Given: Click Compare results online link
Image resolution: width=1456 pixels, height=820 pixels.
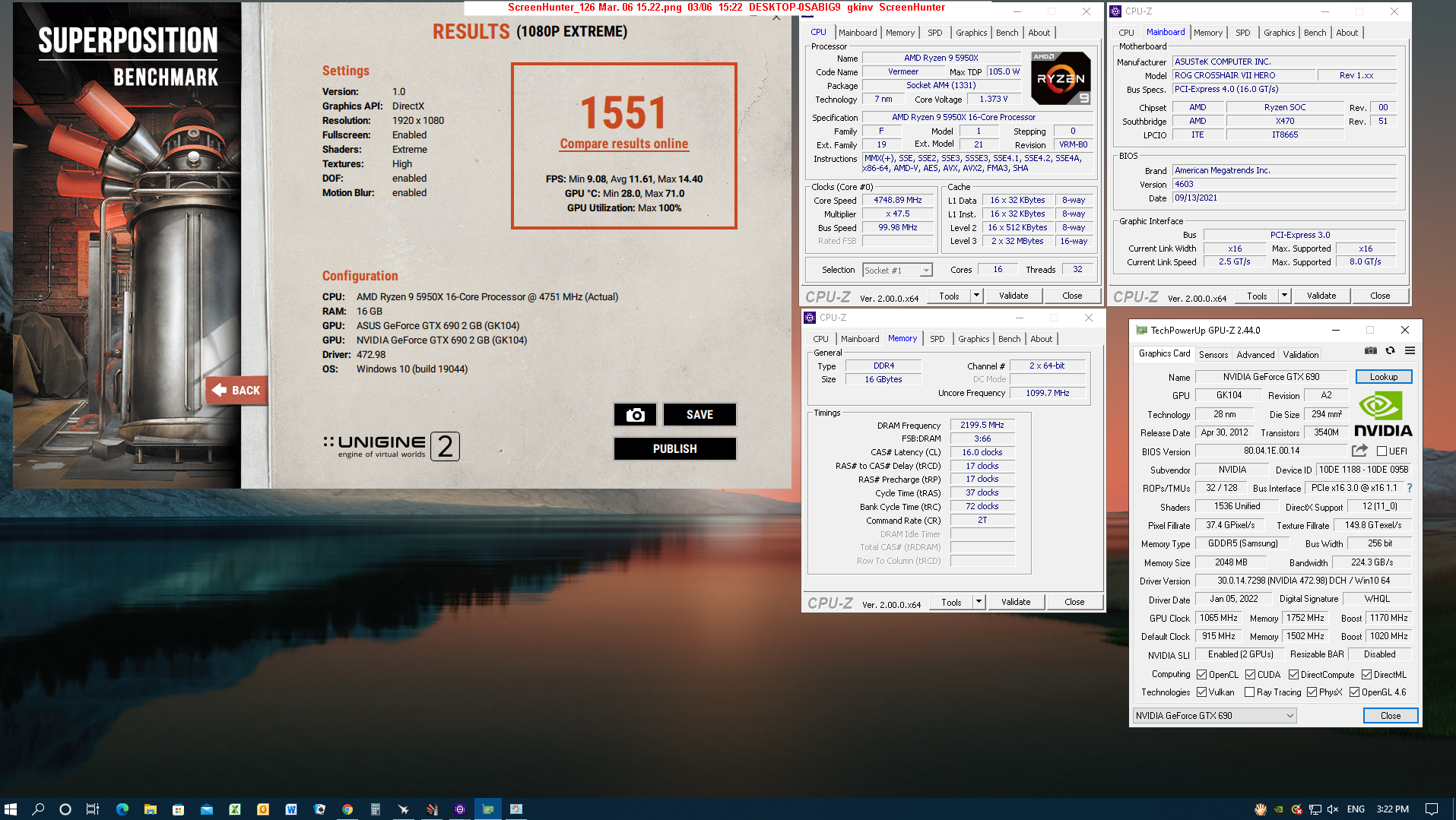Looking at the screenshot, I should [x=623, y=144].
